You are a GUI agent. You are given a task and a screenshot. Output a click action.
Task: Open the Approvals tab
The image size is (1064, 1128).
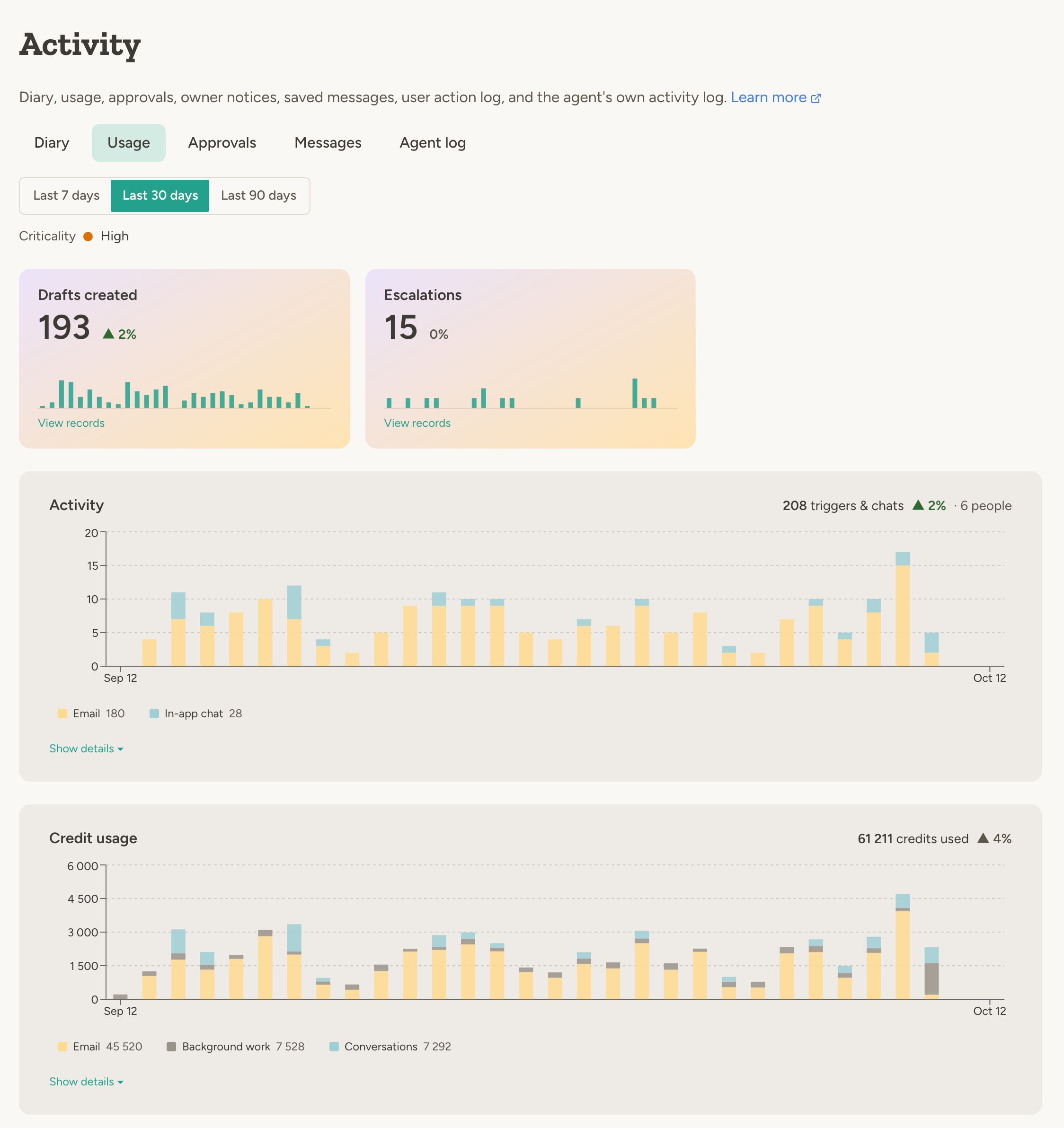coord(222,142)
